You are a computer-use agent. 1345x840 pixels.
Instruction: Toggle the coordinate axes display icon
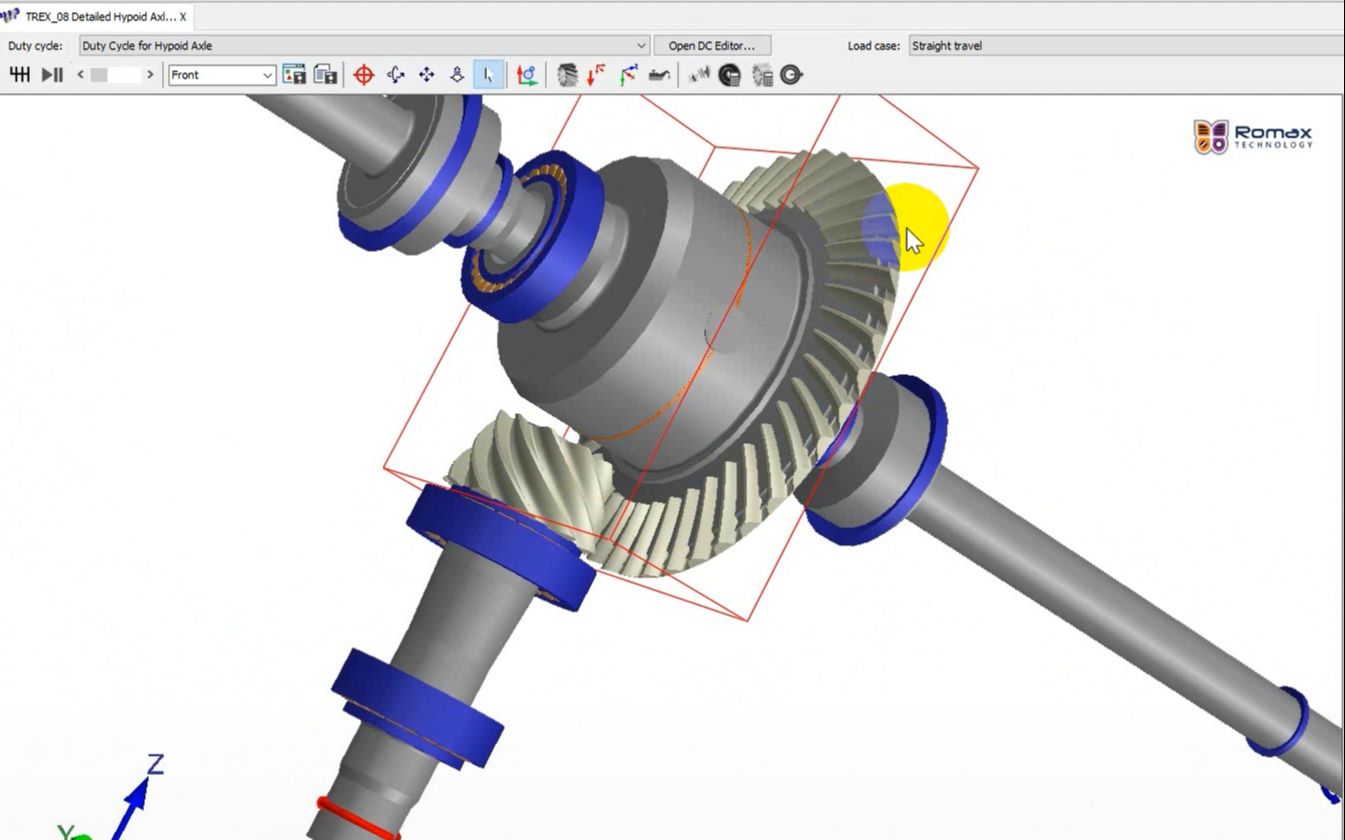(x=527, y=75)
